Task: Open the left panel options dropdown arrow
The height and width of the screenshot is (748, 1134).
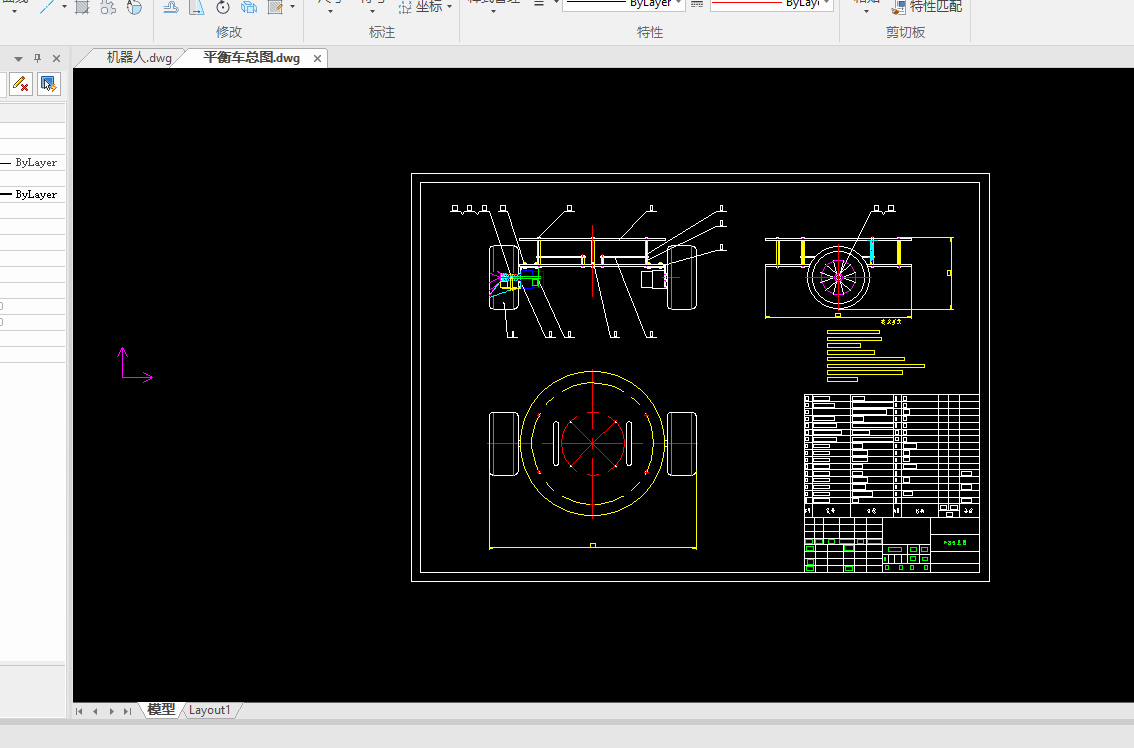Action: pos(18,59)
